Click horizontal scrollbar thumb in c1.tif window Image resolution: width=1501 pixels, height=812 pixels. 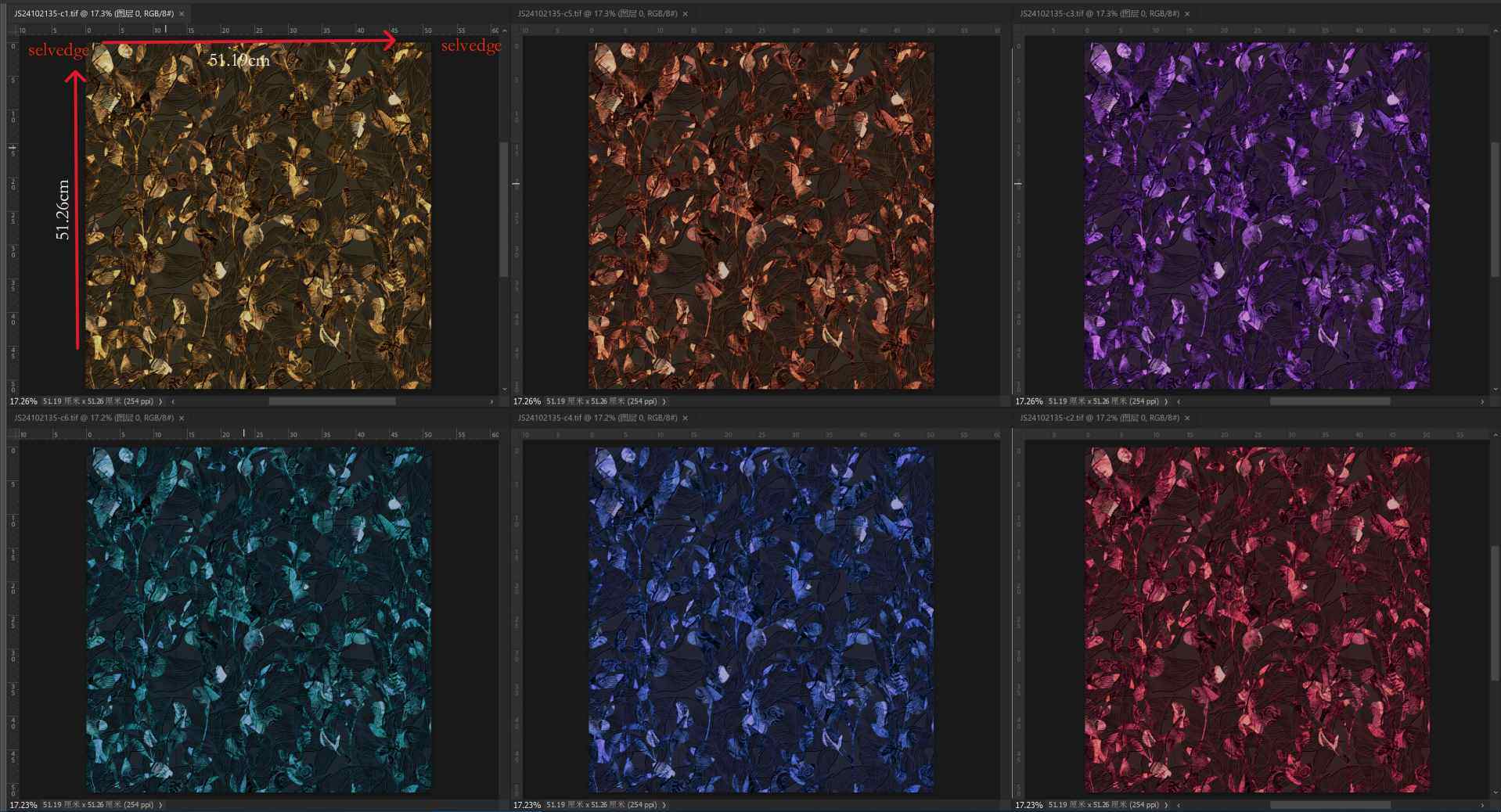pyautogui.click(x=332, y=401)
